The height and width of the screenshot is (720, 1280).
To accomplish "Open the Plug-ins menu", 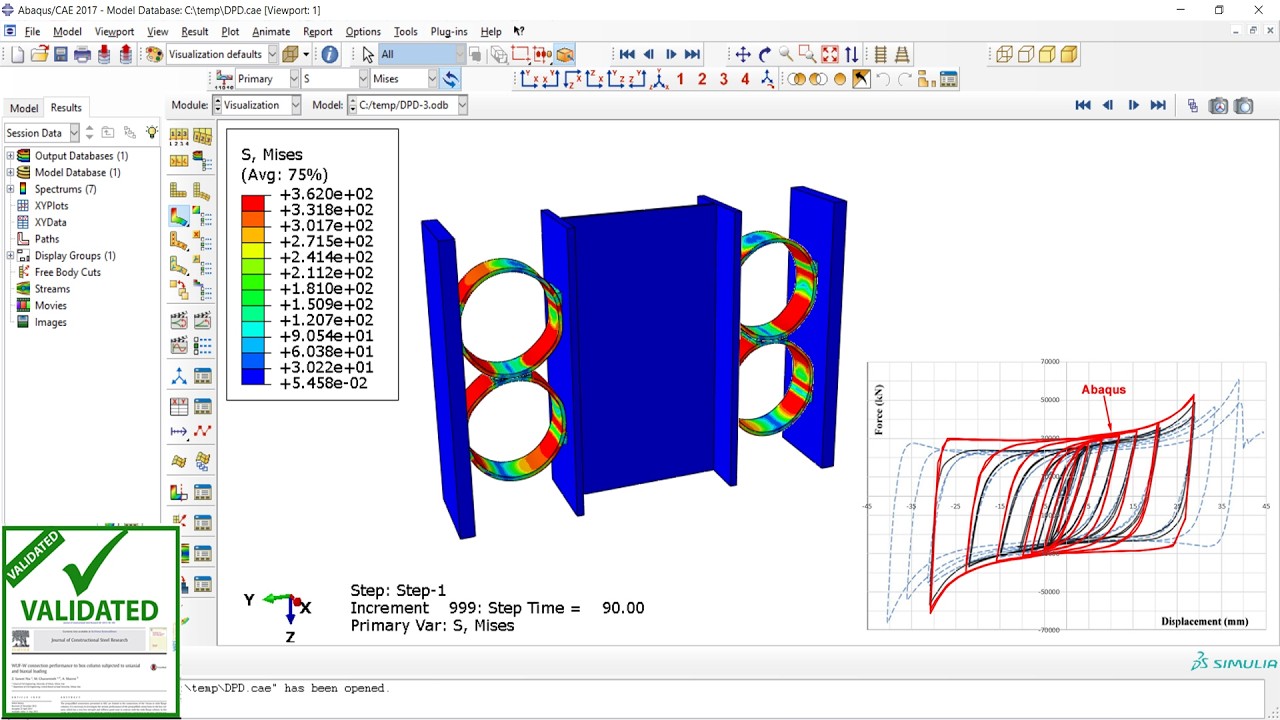I will click(448, 31).
